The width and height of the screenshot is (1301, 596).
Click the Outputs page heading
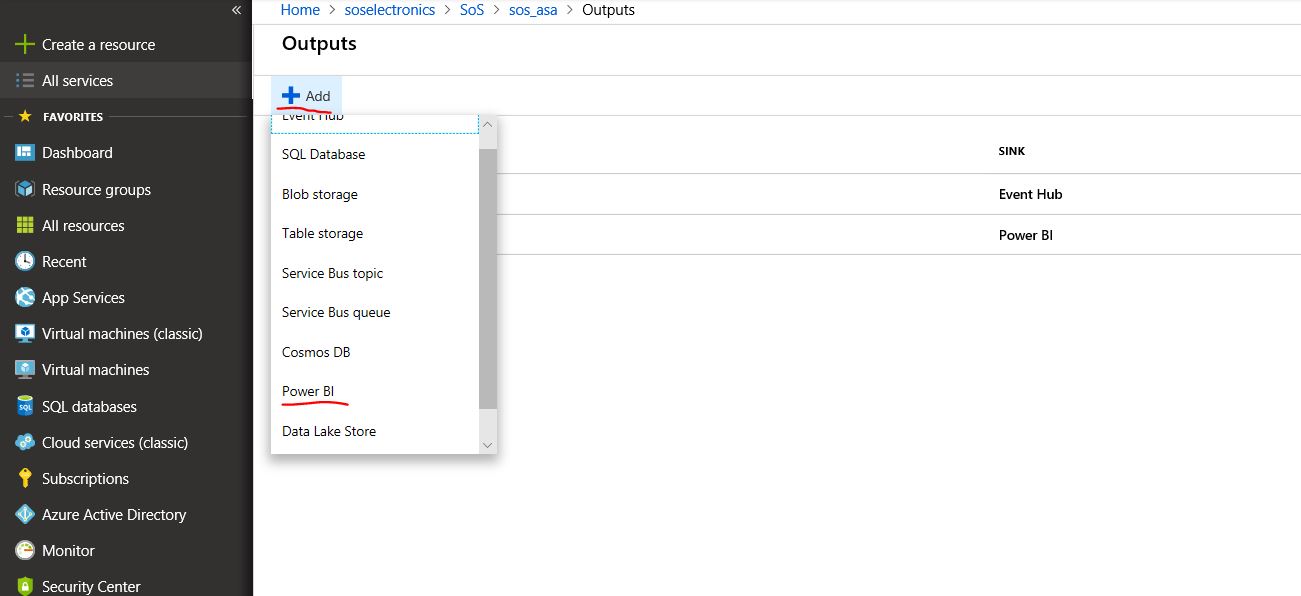click(x=319, y=43)
